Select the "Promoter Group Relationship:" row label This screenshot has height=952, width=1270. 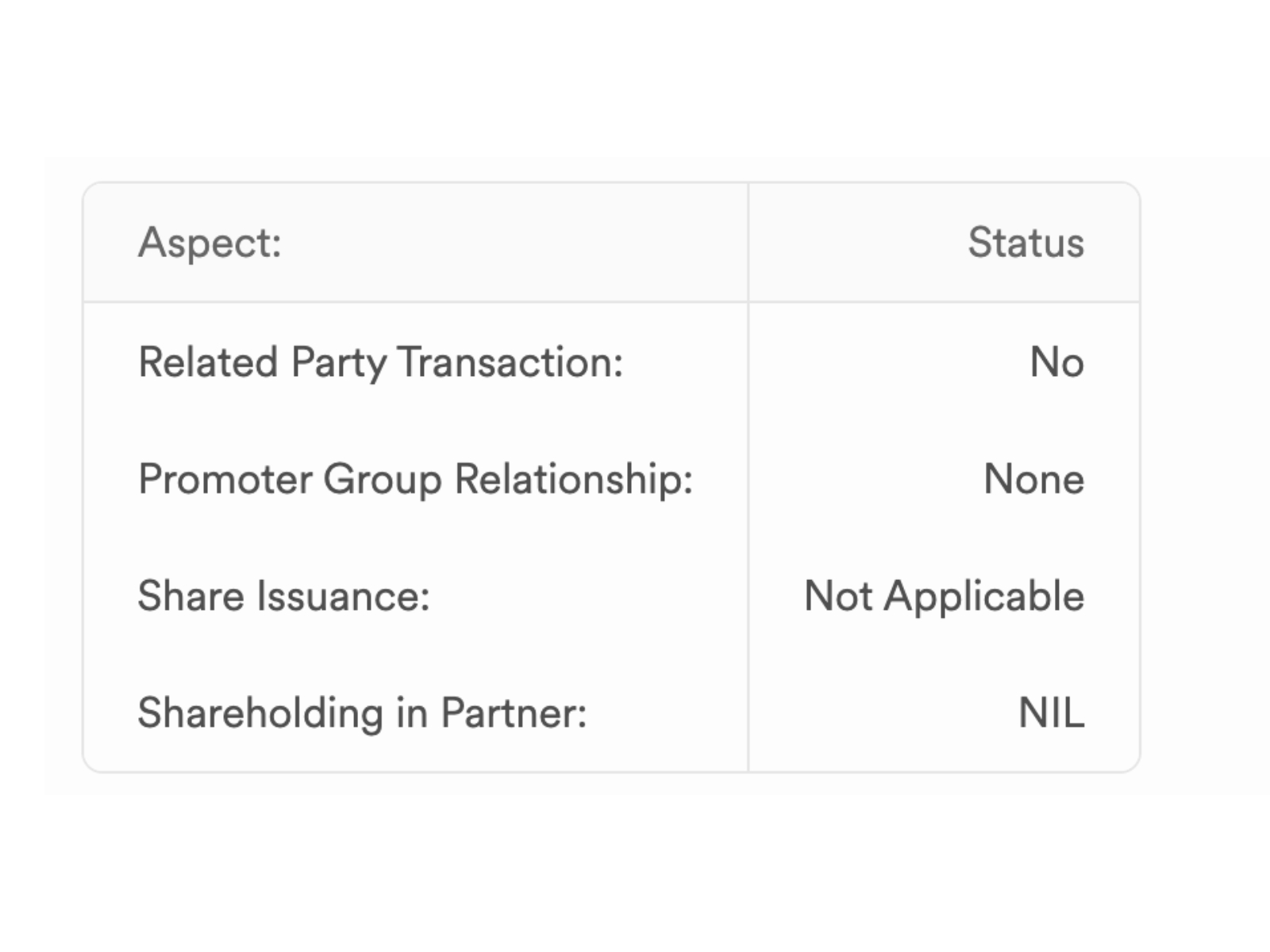pos(415,479)
